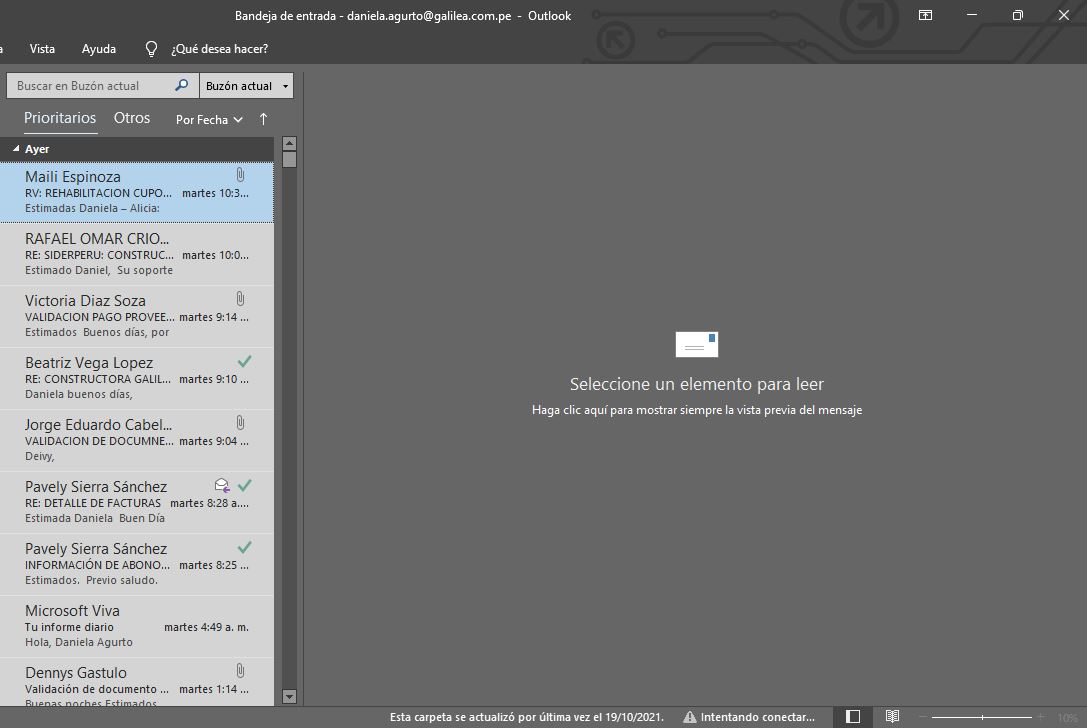Open the 'Por Fecha' sort dropdown

pyautogui.click(x=209, y=120)
